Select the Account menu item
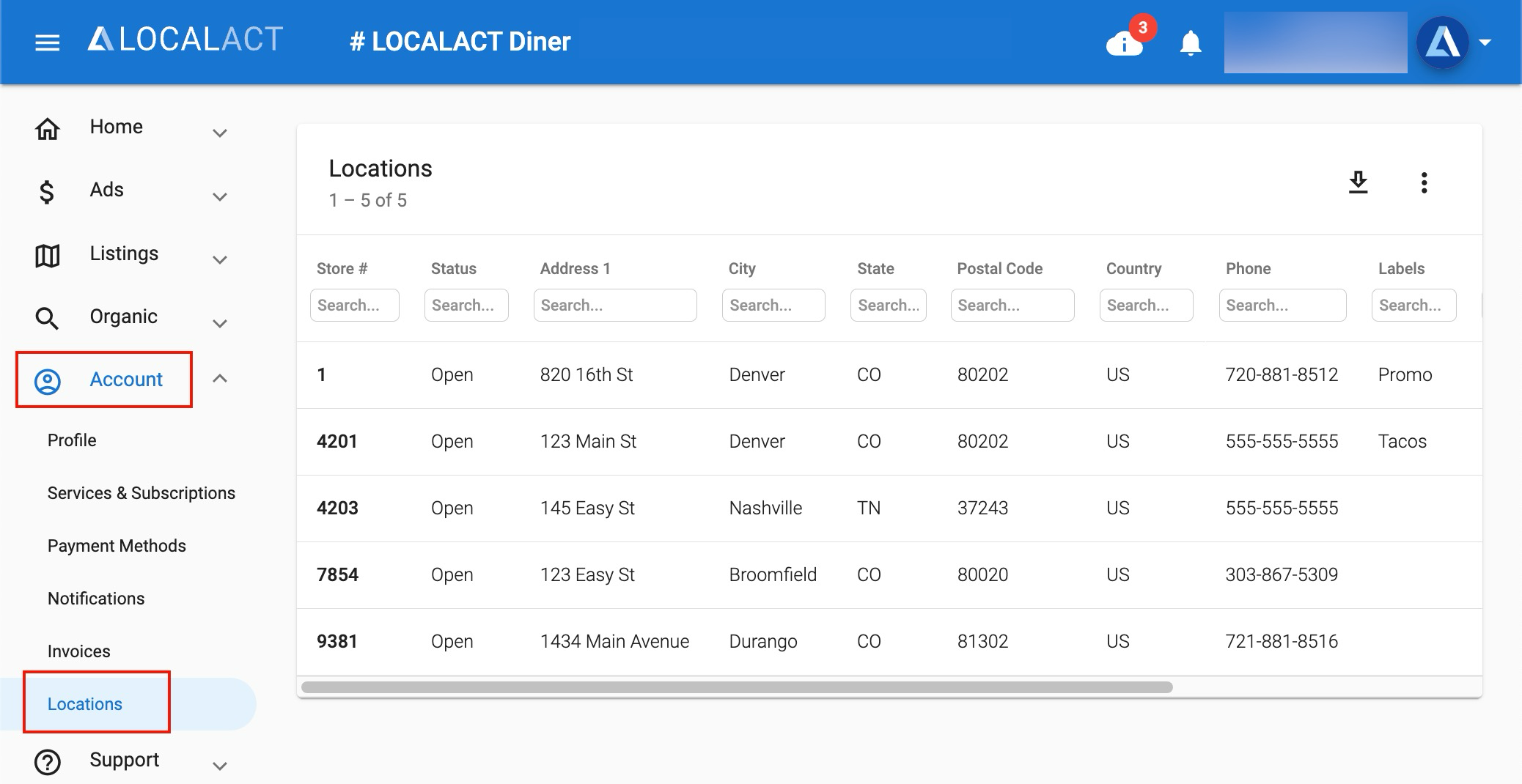Screen dimensions: 1522x784 pos(126,380)
